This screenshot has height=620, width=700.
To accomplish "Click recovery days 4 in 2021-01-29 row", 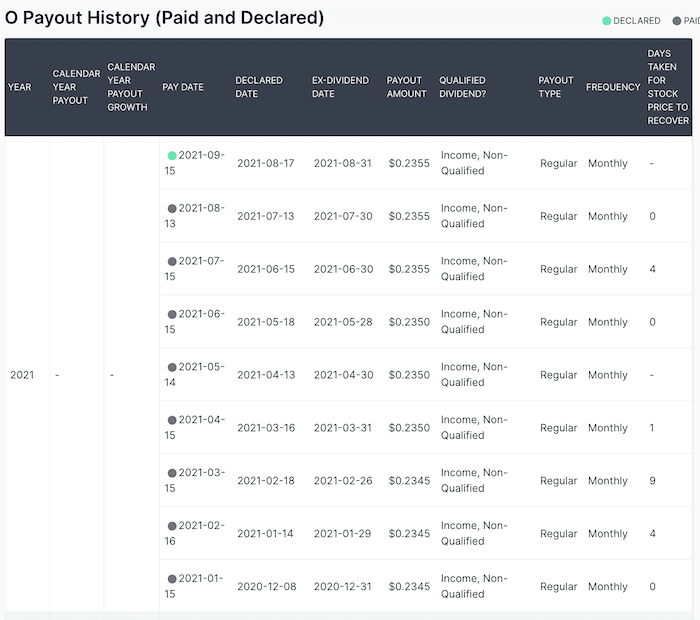I will point(652,533).
